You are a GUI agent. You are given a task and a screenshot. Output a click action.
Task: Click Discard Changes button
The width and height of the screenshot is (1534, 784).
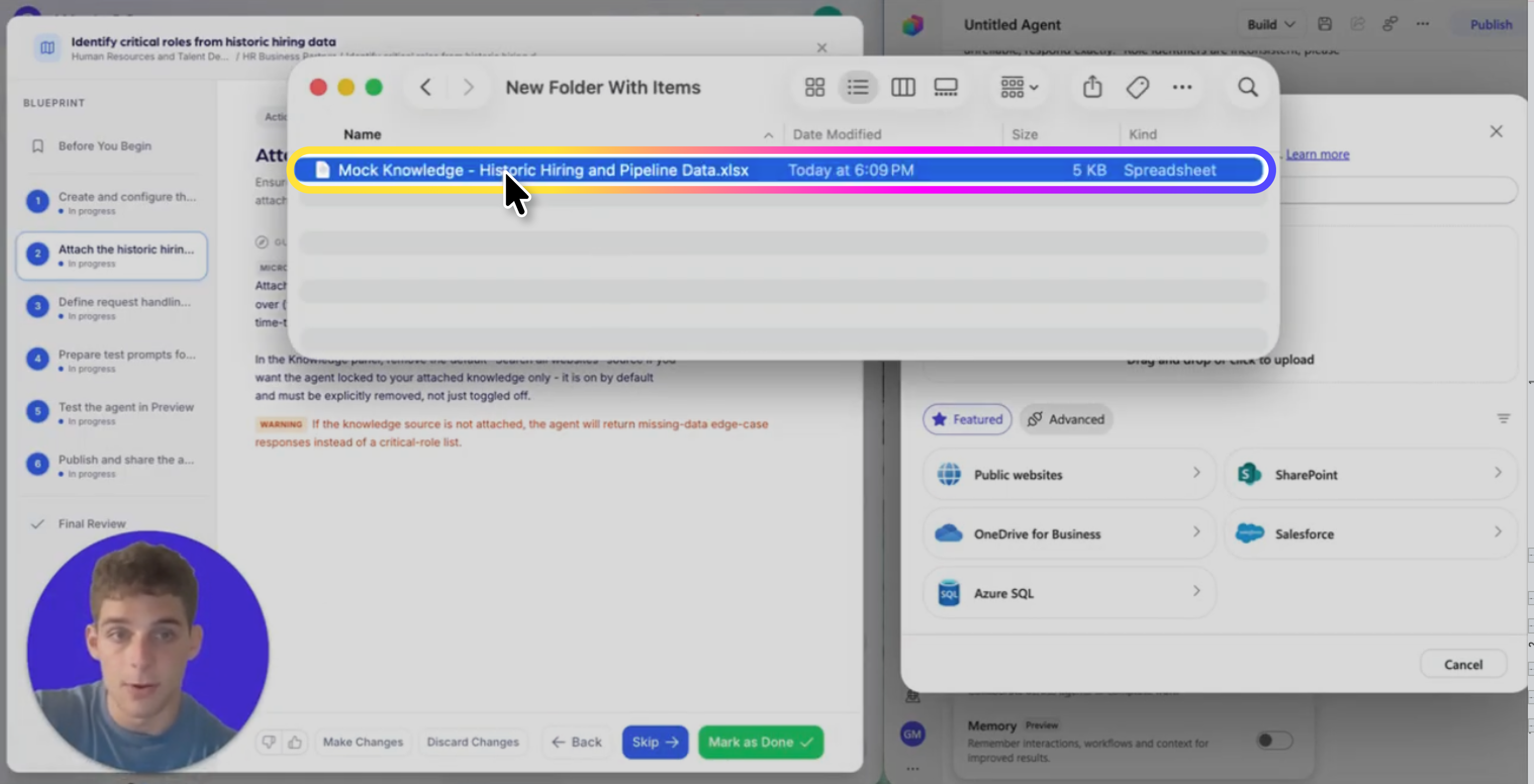(472, 742)
